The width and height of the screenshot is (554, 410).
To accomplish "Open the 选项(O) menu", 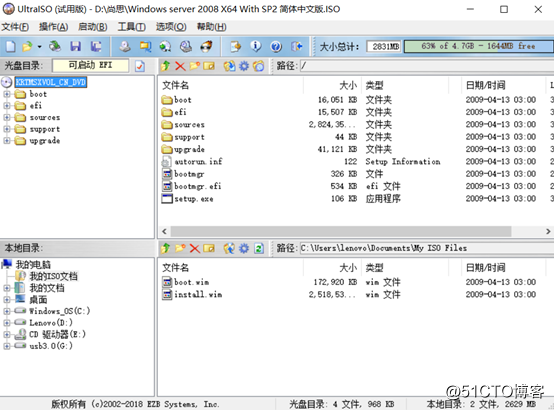I will [171, 27].
